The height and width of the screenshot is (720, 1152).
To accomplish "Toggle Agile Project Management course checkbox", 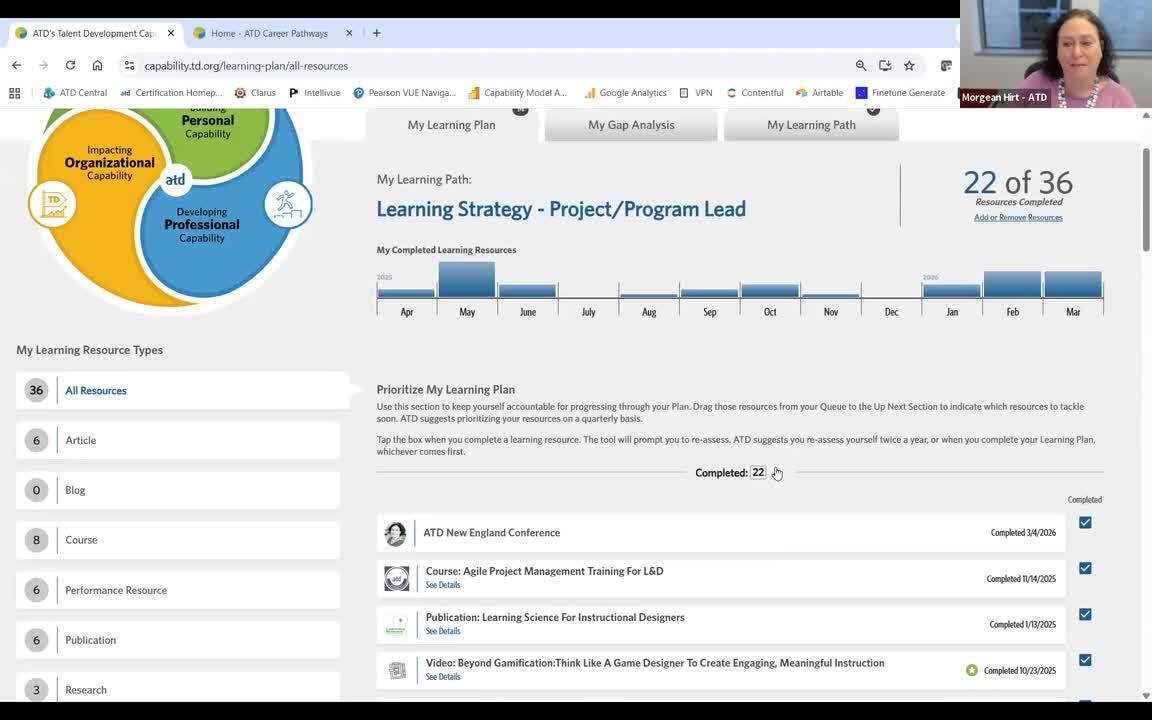I will click(x=1085, y=569).
